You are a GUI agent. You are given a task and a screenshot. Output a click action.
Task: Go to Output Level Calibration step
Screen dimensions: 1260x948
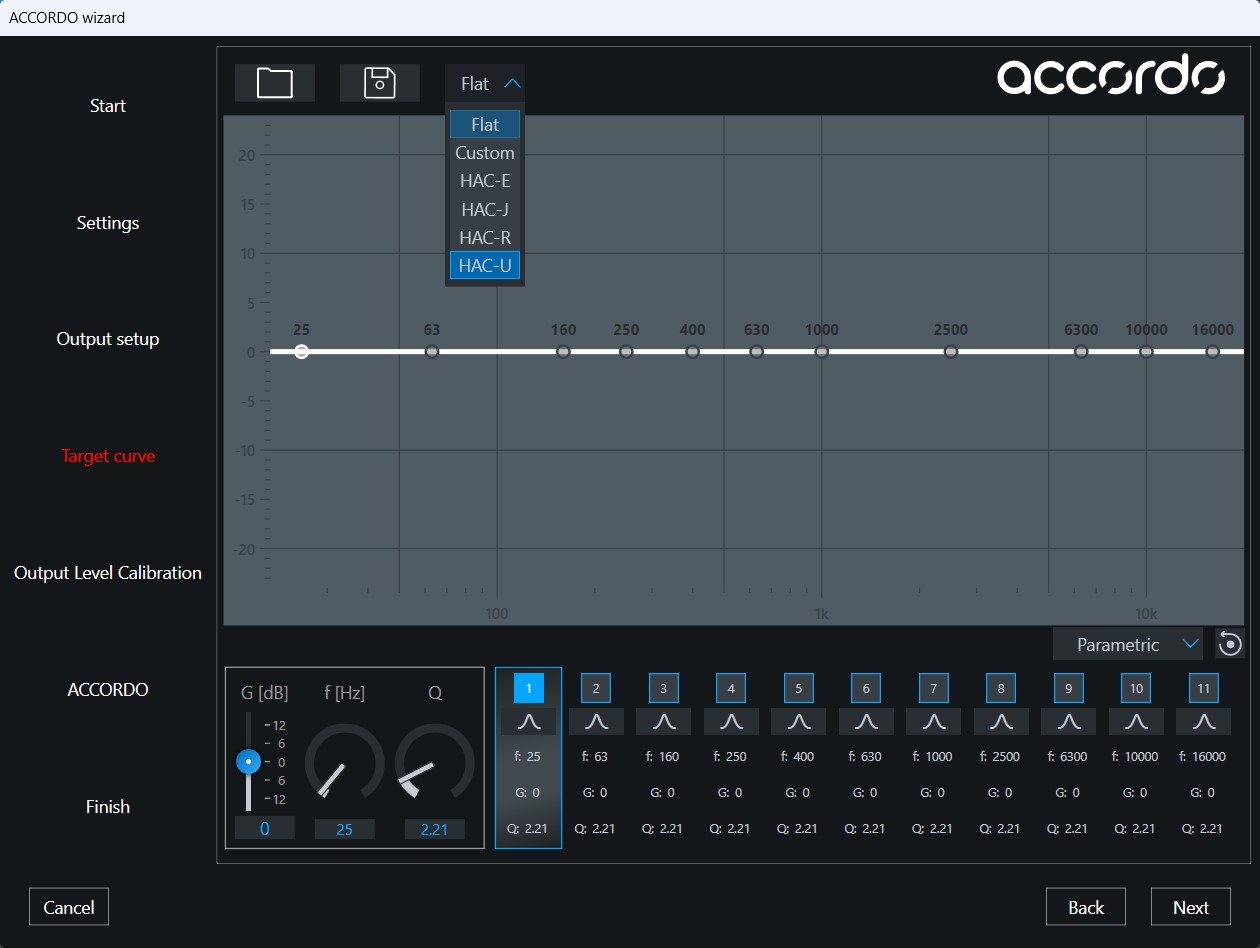pyautogui.click(x=108, y=573)
